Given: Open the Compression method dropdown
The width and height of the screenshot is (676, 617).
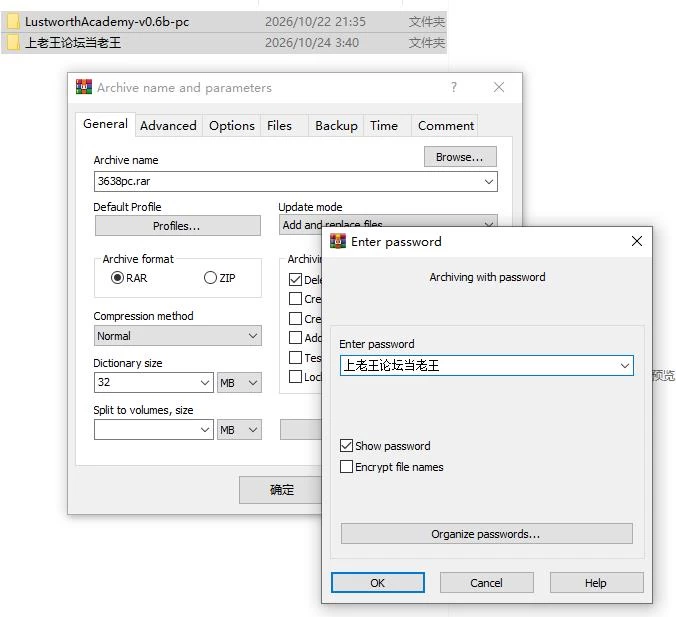Looking at the screenshot, I should pos(178,335).
